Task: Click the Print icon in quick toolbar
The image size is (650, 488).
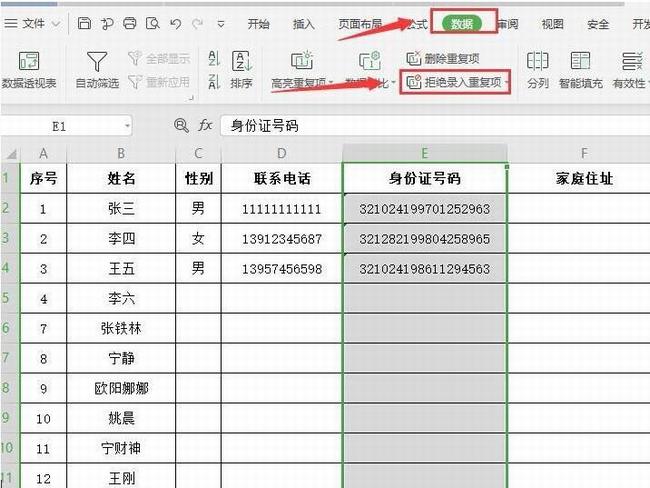Action: pyautogui.click(x=130, y=23)
